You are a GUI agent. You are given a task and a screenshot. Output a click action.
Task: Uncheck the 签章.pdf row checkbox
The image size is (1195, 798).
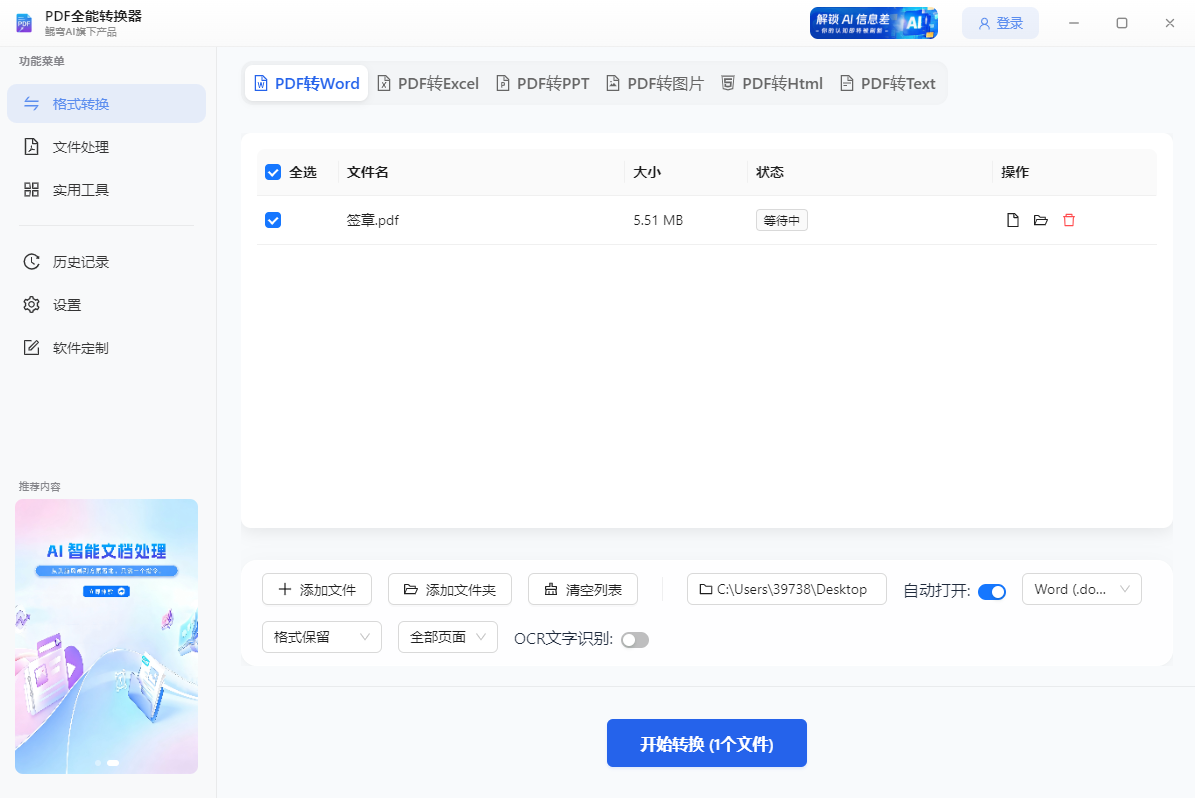(x=272, y=219)
